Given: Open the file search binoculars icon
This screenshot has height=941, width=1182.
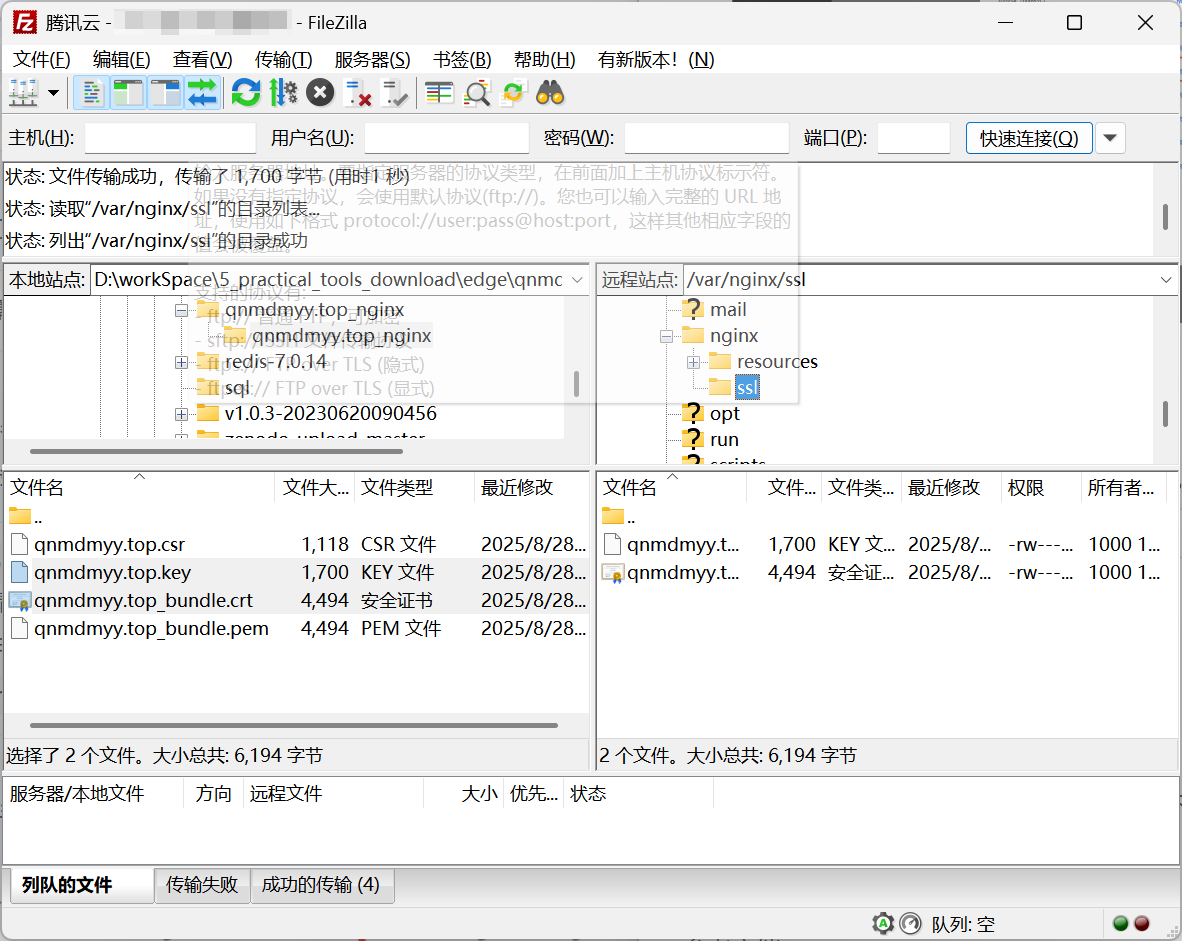Looking at the screenshot, I should (550, 94).
